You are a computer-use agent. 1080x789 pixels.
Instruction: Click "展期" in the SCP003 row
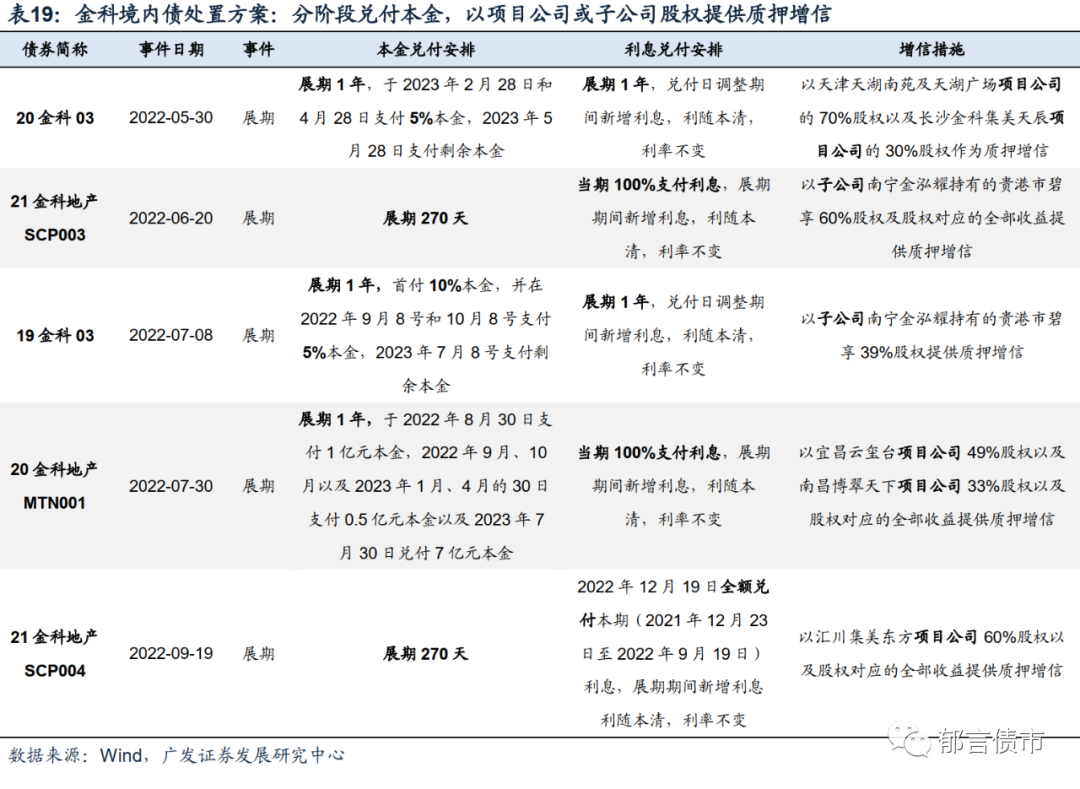(258, 218)
